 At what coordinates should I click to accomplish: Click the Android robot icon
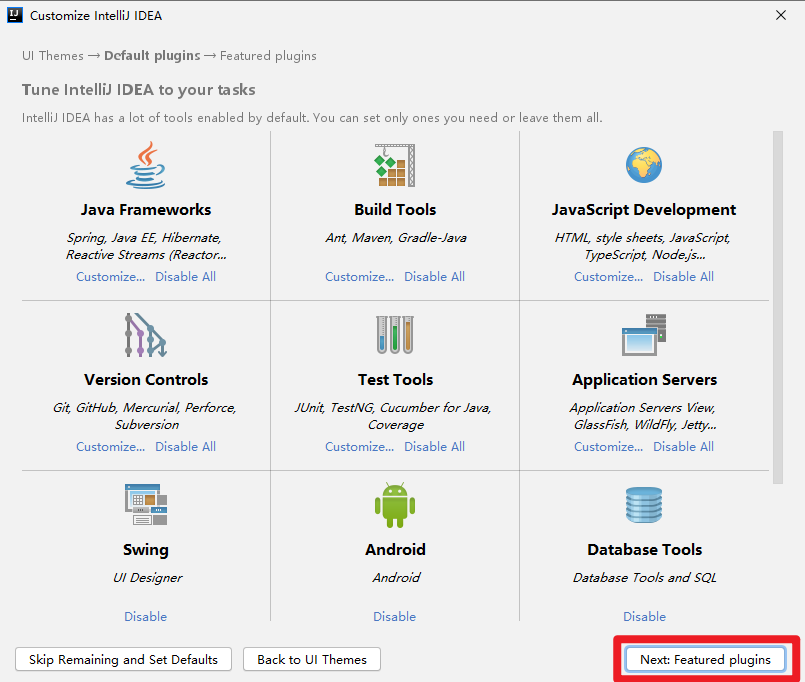395,505
